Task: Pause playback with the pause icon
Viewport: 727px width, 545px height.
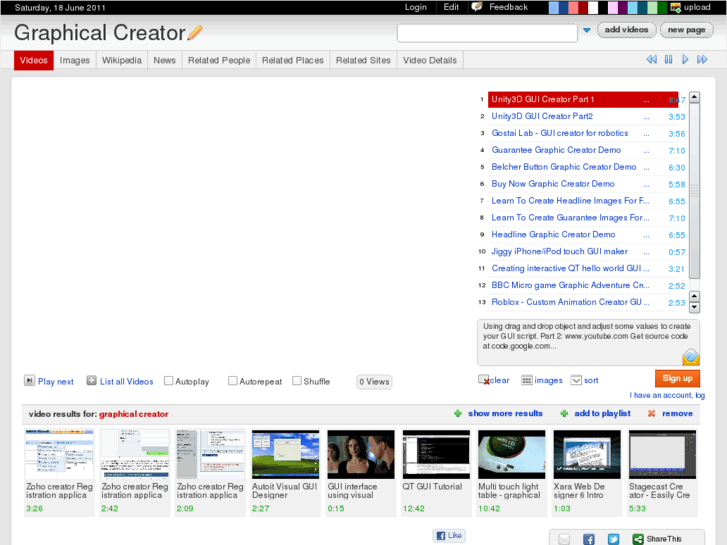Action: [x=669, y=60]
